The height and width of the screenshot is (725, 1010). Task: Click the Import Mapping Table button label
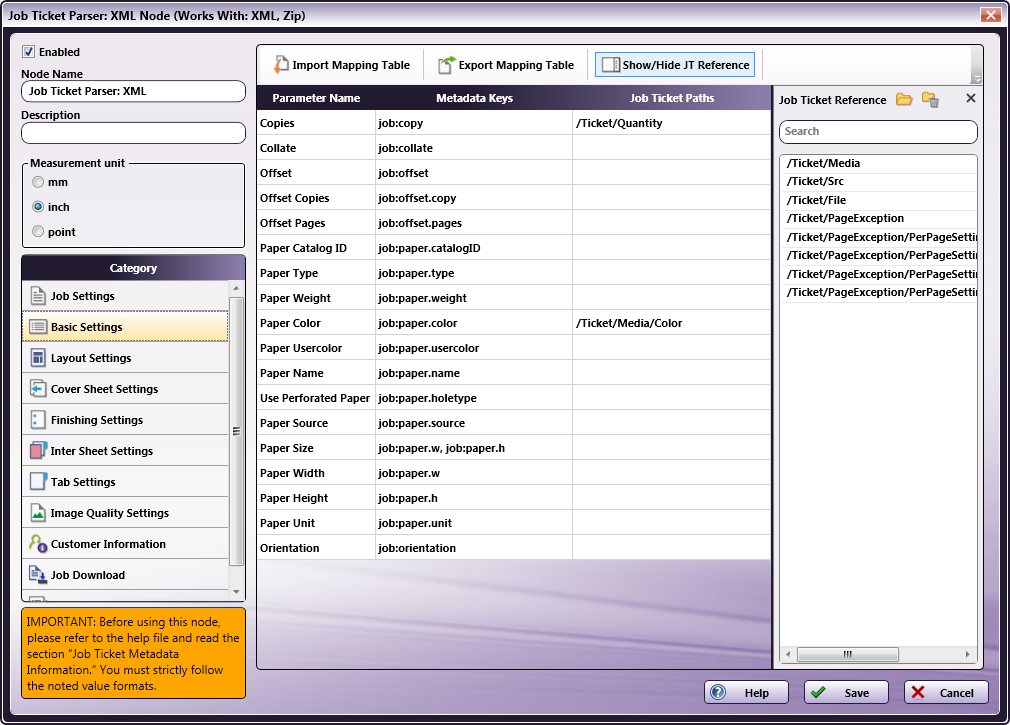pos(351,65)
